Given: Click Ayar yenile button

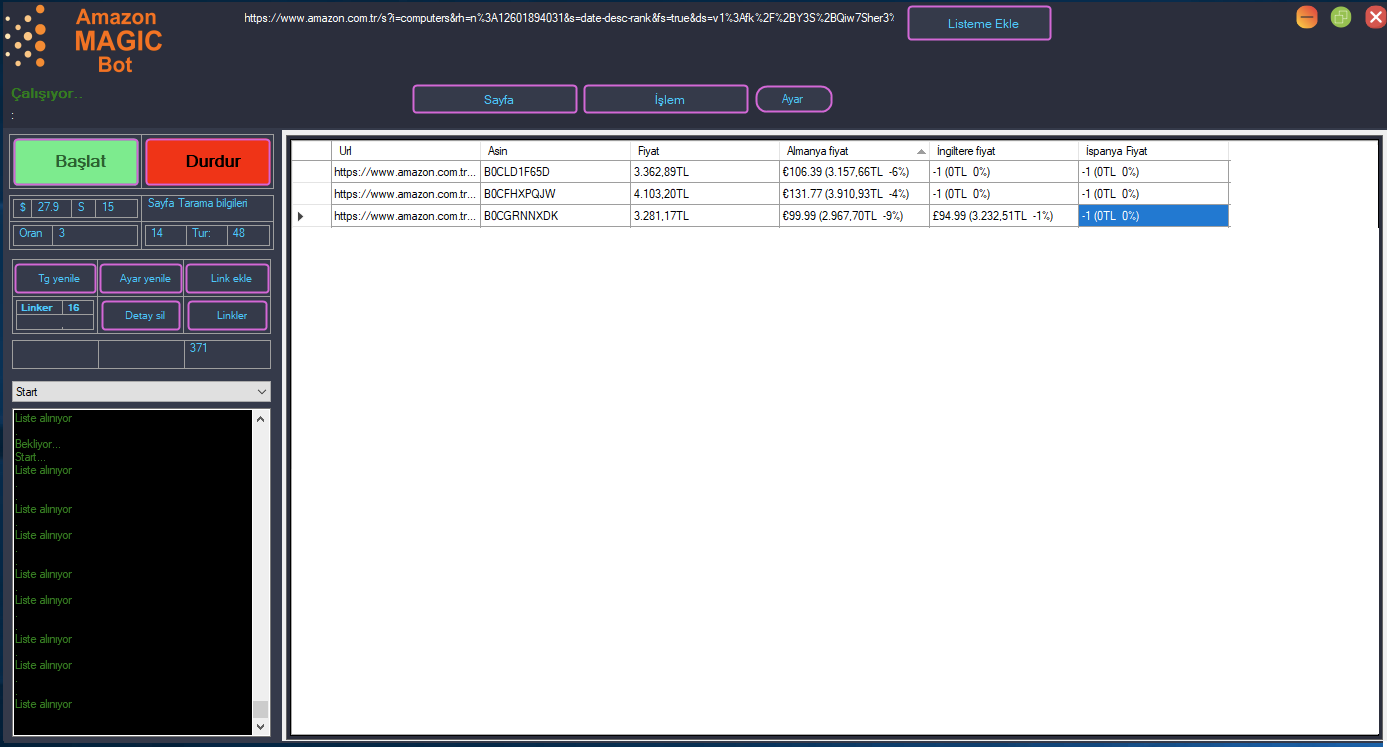Looking at the screenshot, I should (x=141, y=278).
